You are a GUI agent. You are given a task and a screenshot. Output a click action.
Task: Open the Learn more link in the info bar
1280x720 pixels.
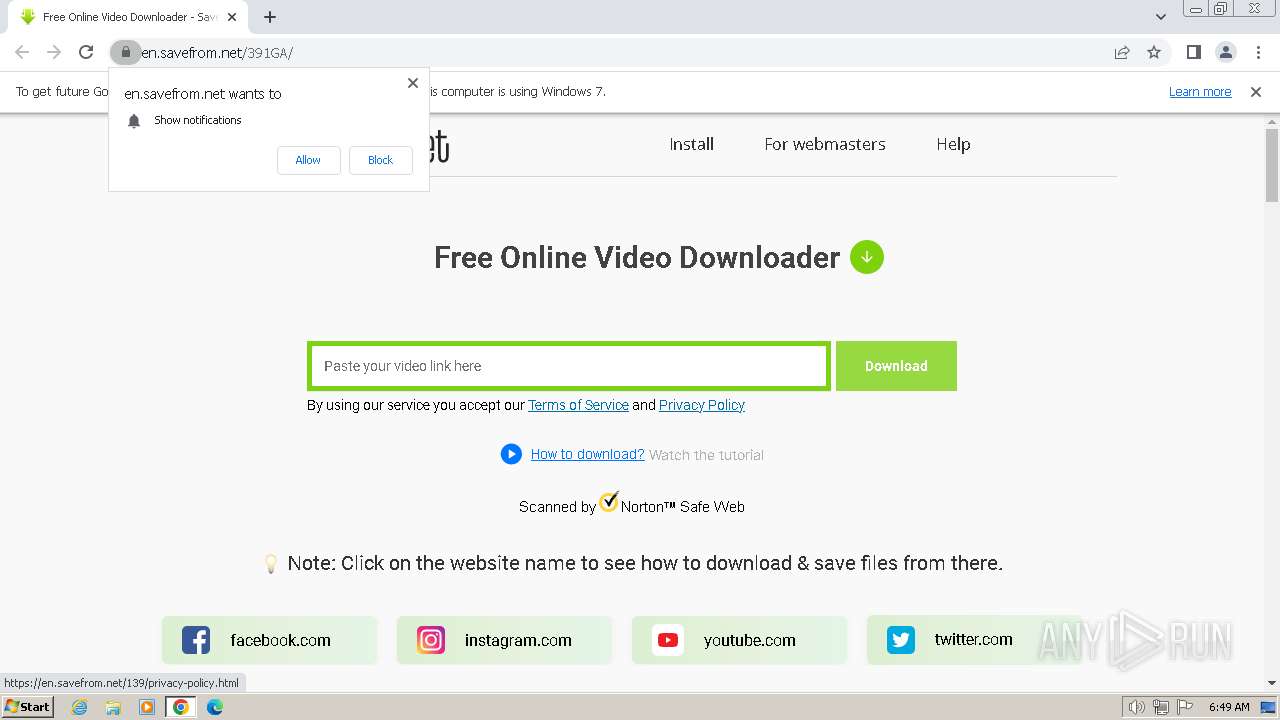pyautogui.click(x=1200, y=91)
